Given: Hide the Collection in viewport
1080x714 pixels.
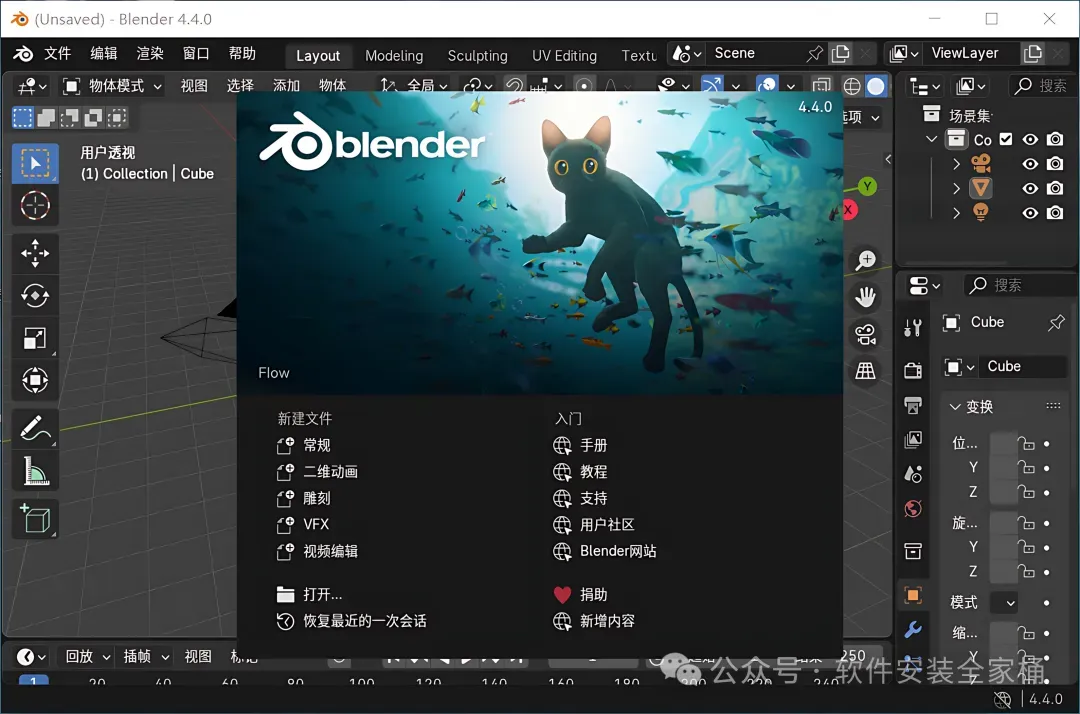Looking at the screenshot, I should point(1030,139).
